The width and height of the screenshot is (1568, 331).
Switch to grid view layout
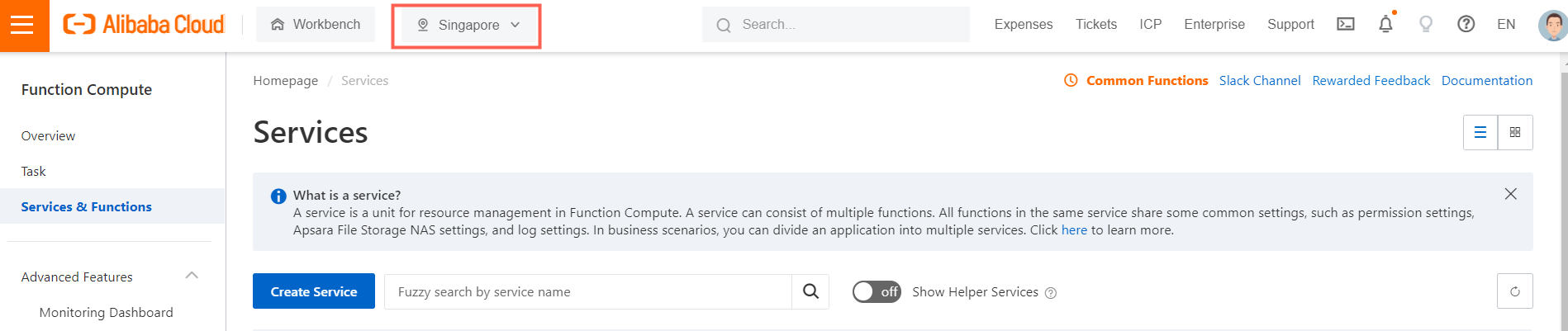click(x=1515, y=132)
